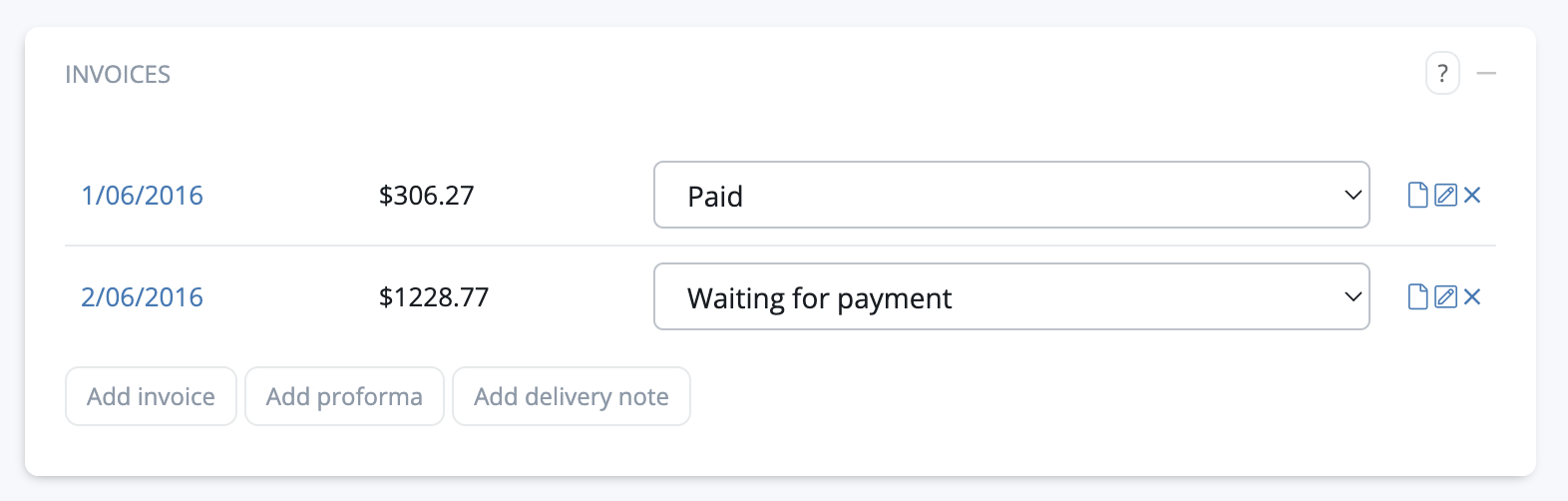View document for the 2/06/2016 invoice
Screen dimensions: 1568x501
1417,297
